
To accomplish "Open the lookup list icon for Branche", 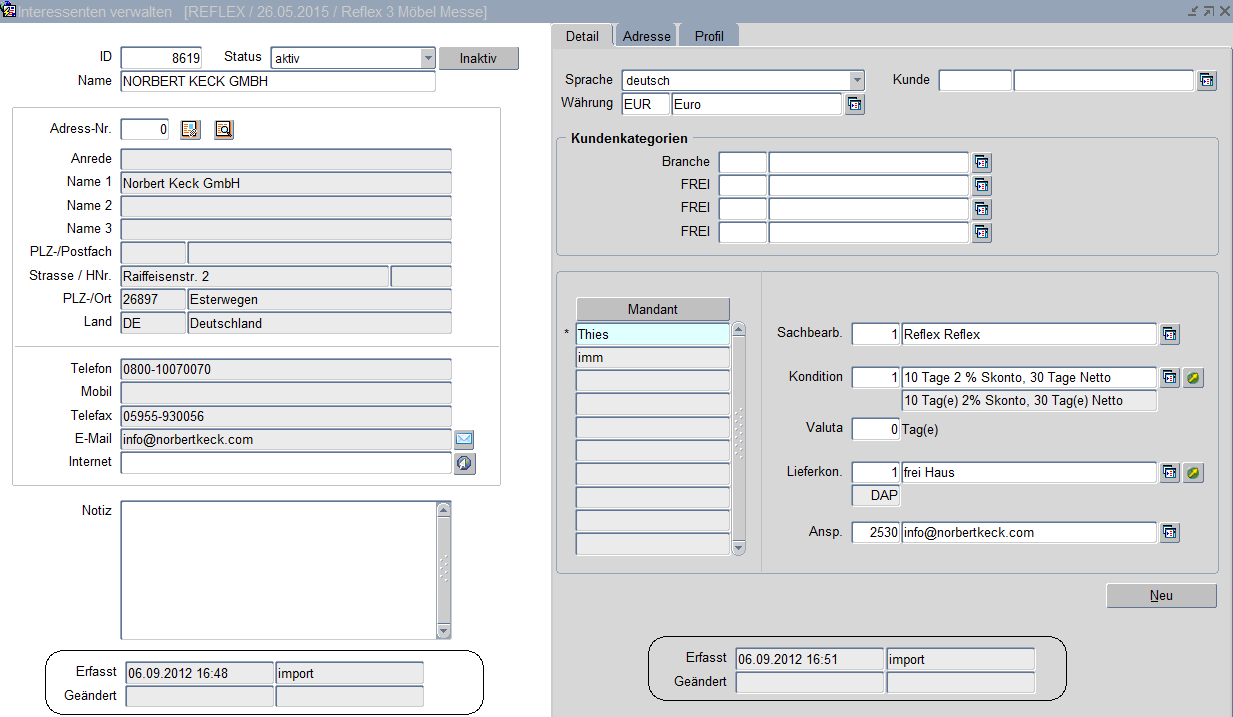I will click(x=981, y=162).
